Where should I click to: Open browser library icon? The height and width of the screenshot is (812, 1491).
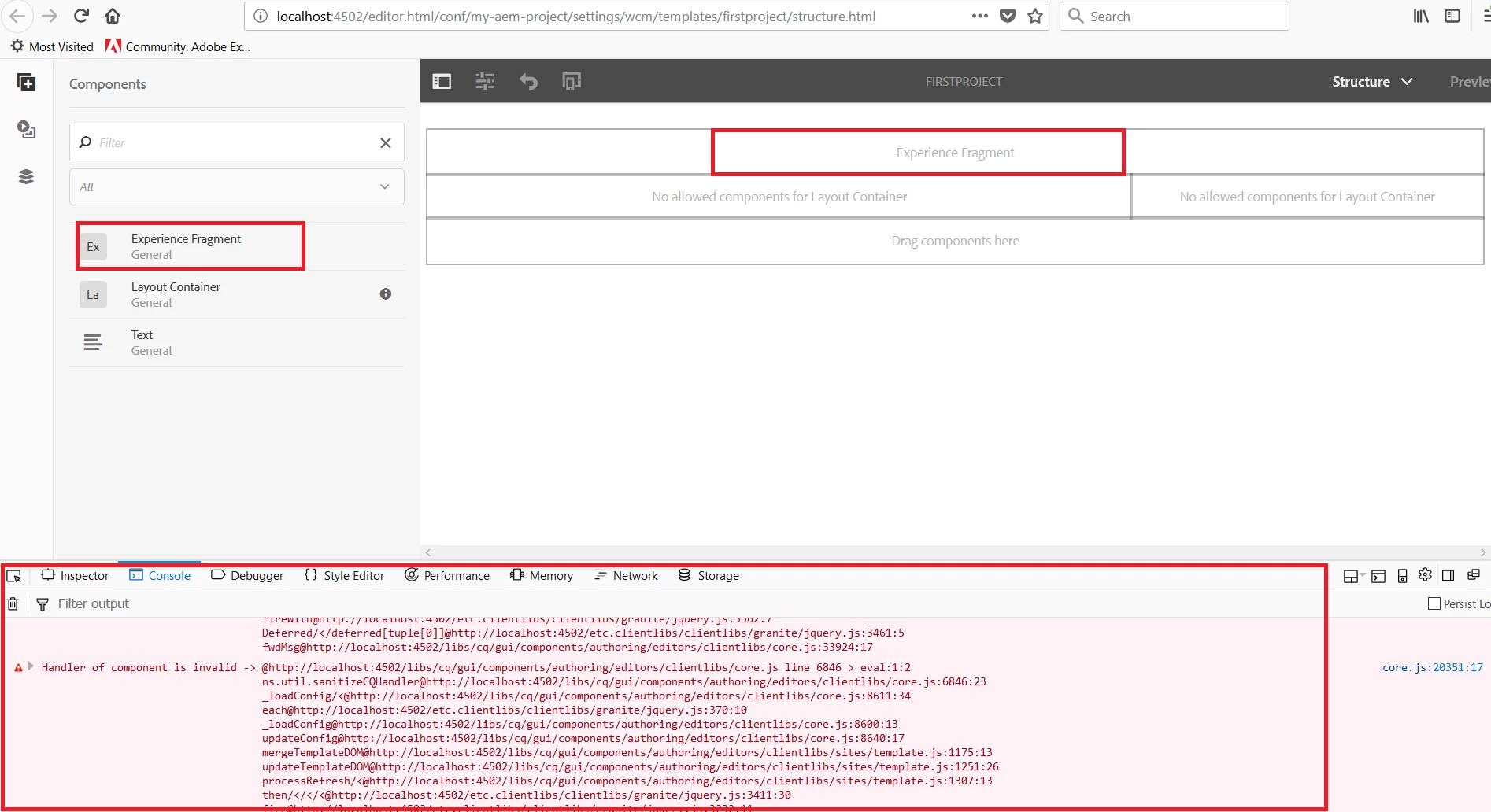1421,16
